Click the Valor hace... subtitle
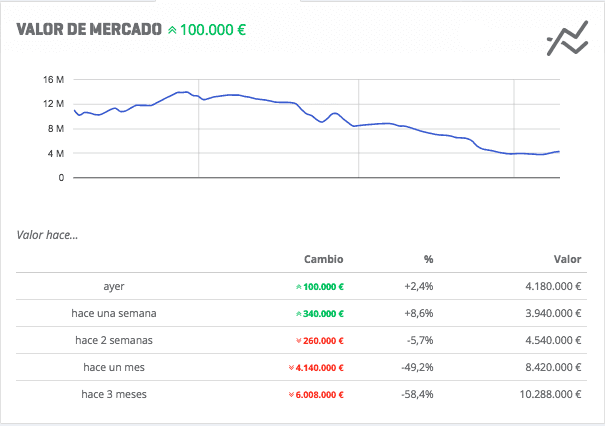This screenshot has height=426, width=605. point(47,235)
